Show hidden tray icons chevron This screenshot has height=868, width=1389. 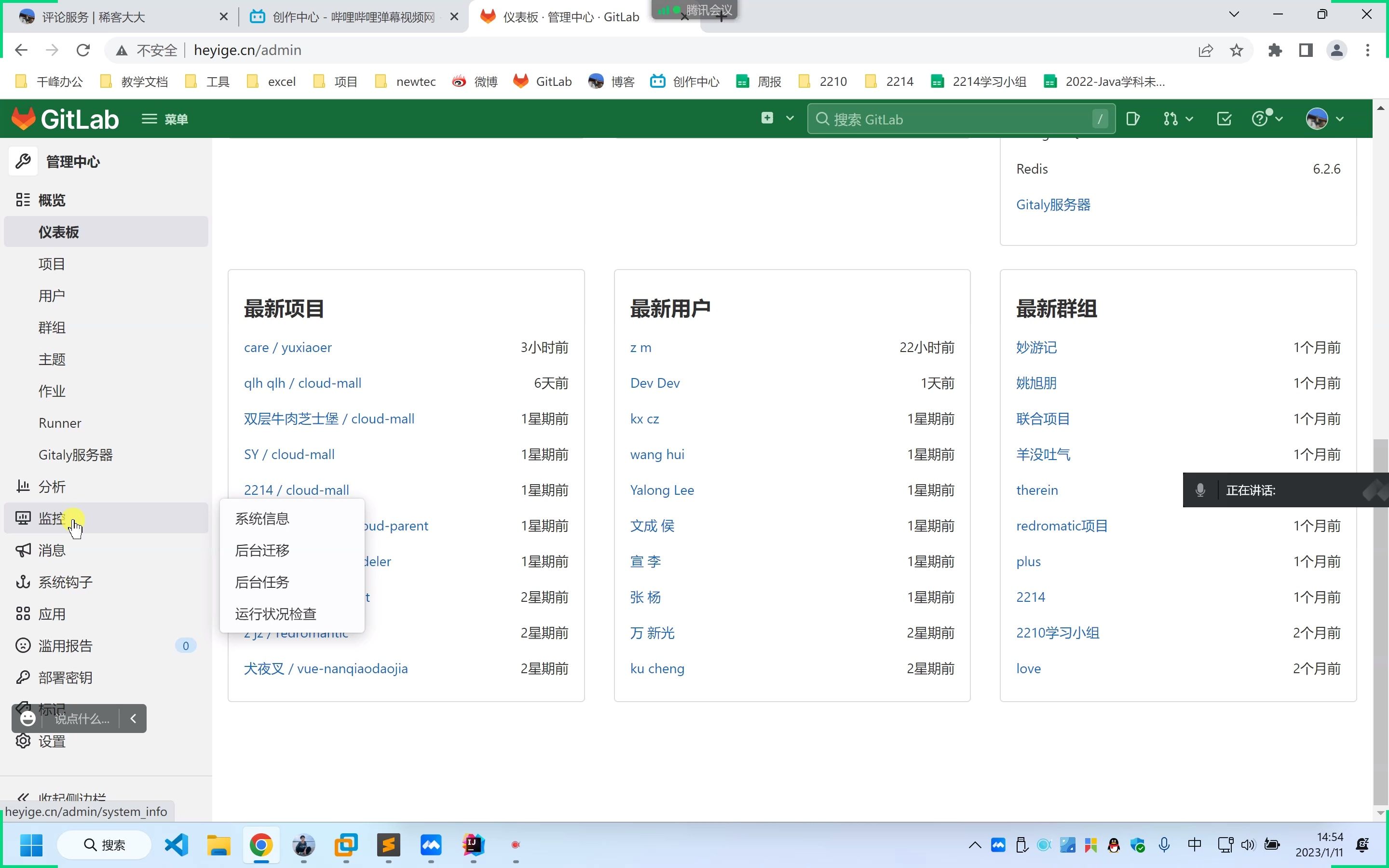click(975, 844)
